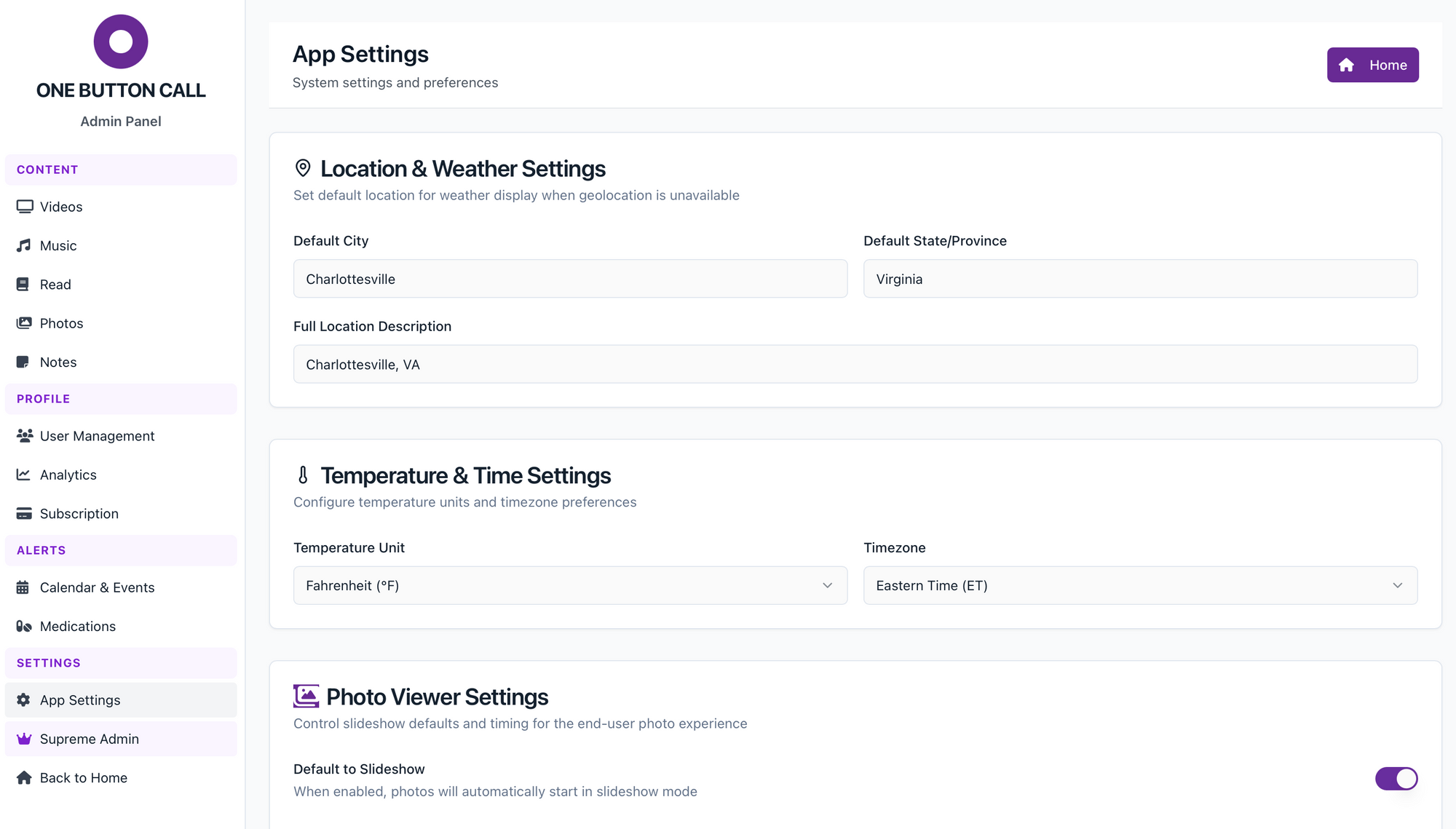1456x829 pixels.
Task: Click the Photos gallery icon in sidebar
Action: pos(24,323)
